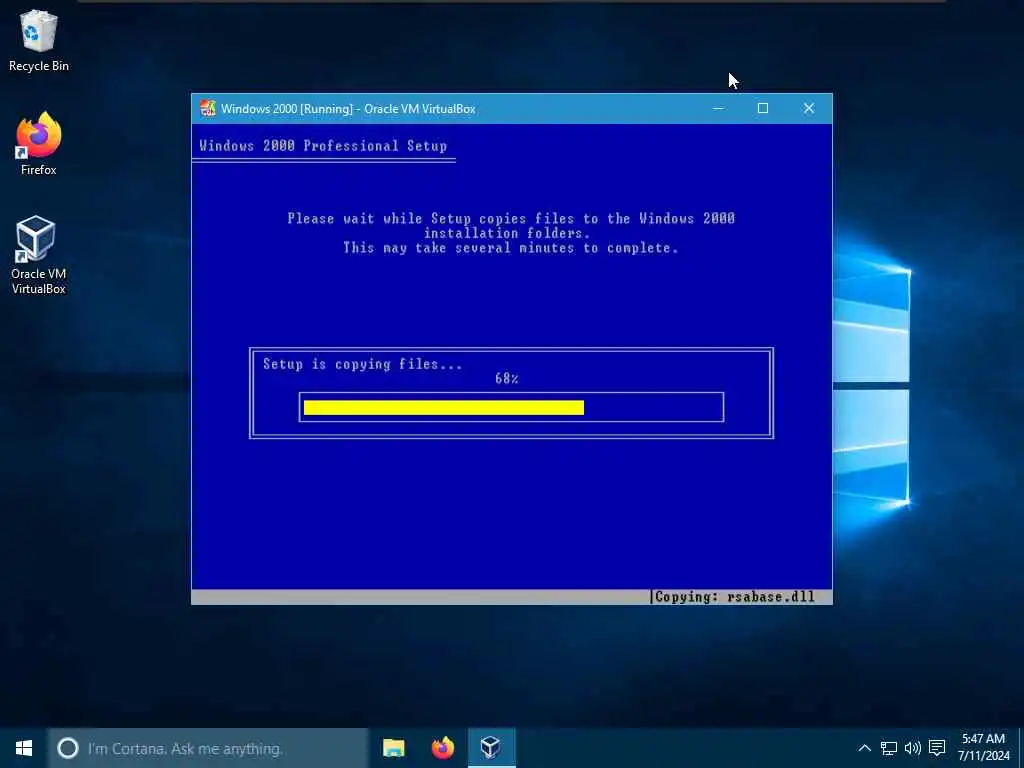Select the Oracle VM VirtualBox desktop shortcut
The height and width of the screenshot is (768, 1024).
pos(39,255)
